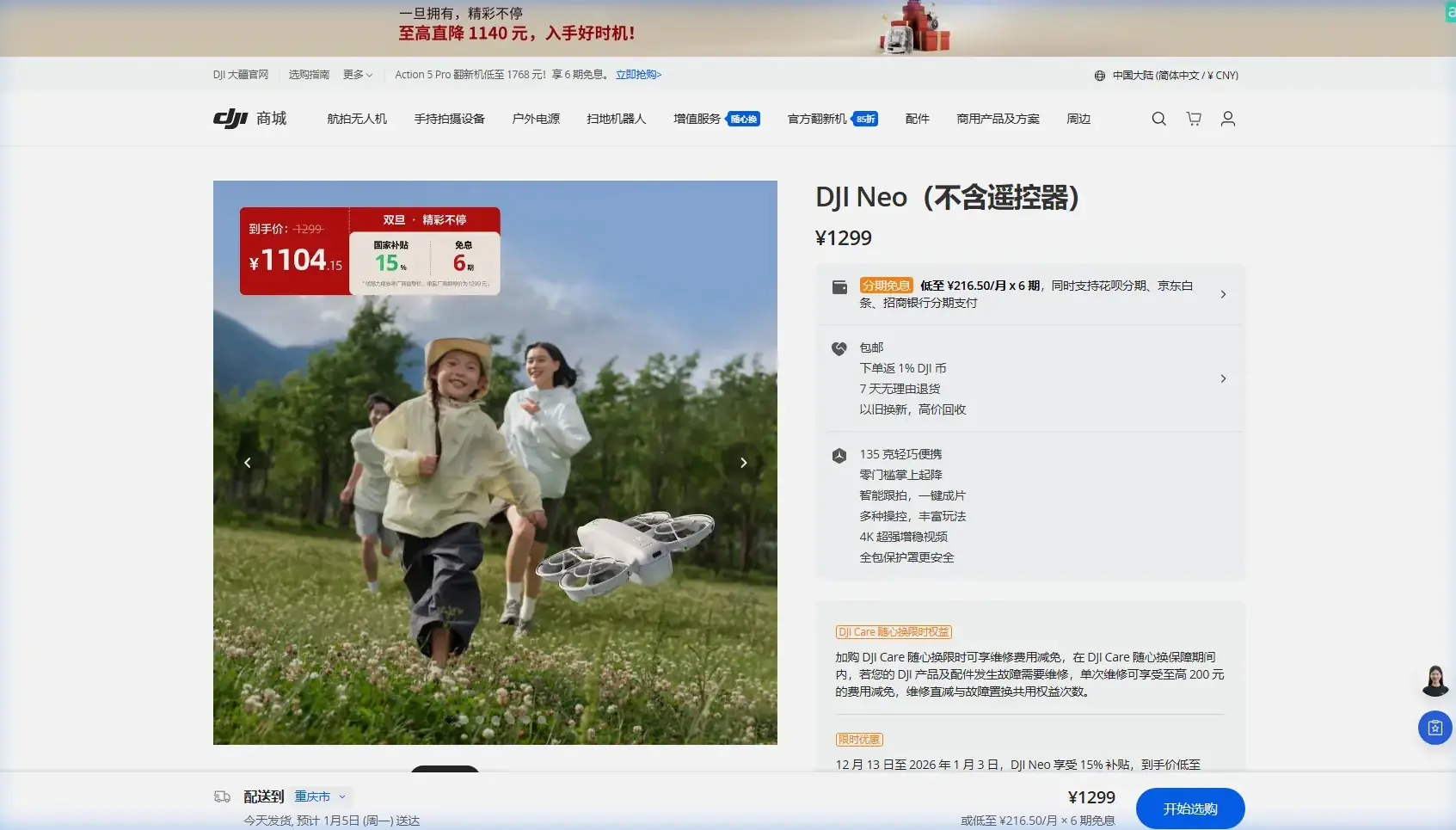This screenshot has height=830, width=1456.
Task: Expand the 包邮 shipping benefits row
Action: [x=1222, y=378]
